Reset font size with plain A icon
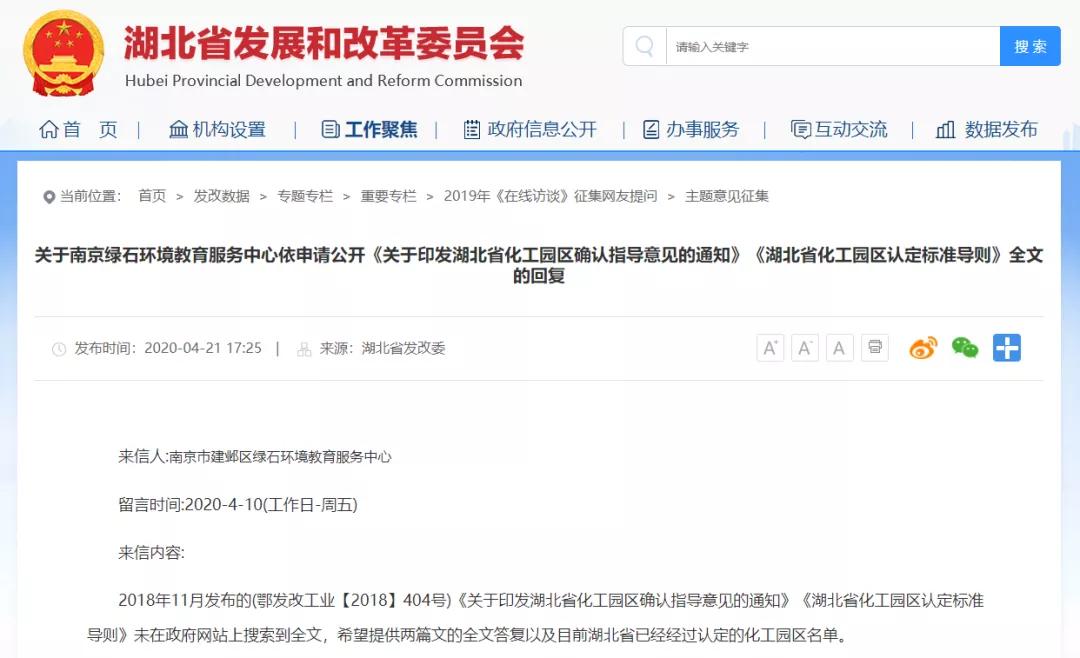The height and width of the screenshot is (658, 1080). [839, 348]
